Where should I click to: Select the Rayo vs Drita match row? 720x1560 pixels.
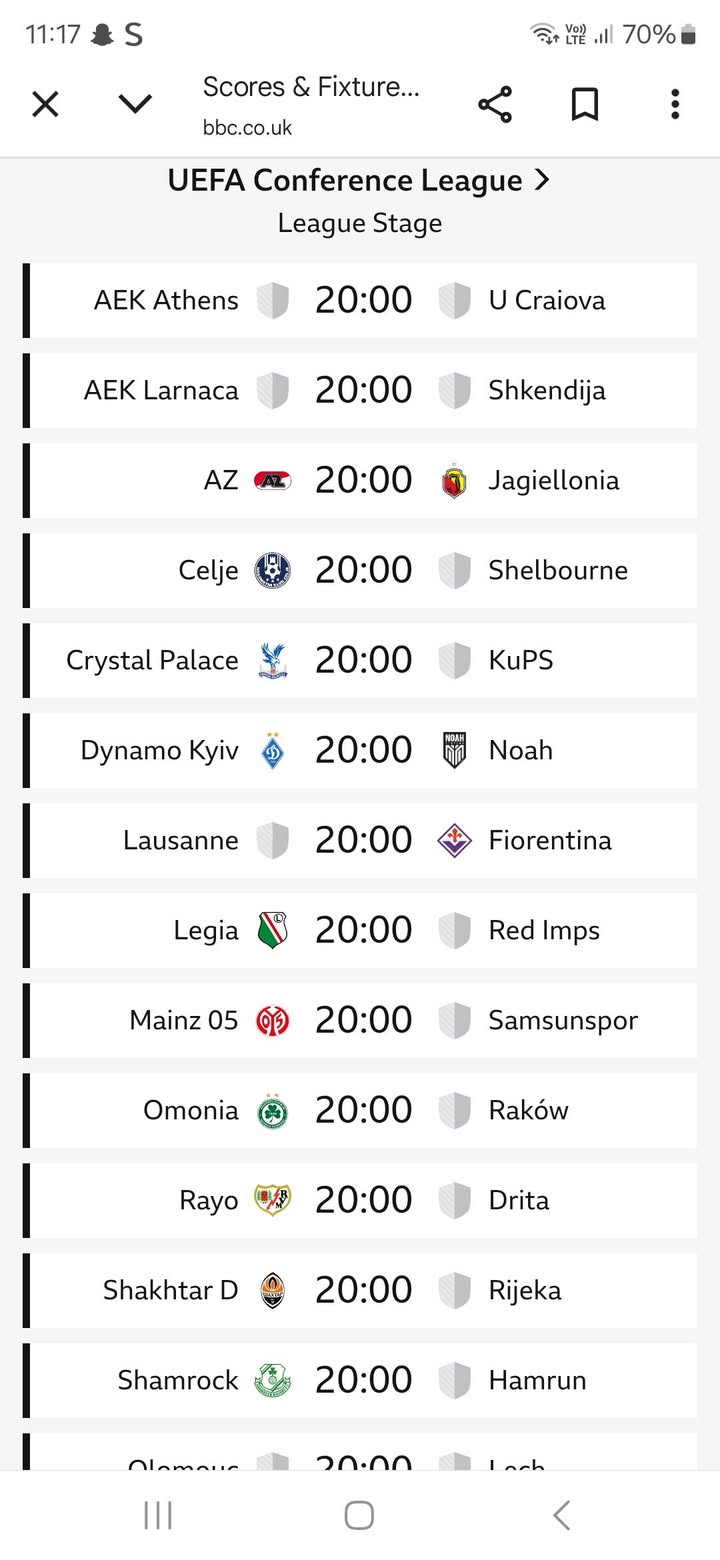(x=362, y=1200)
